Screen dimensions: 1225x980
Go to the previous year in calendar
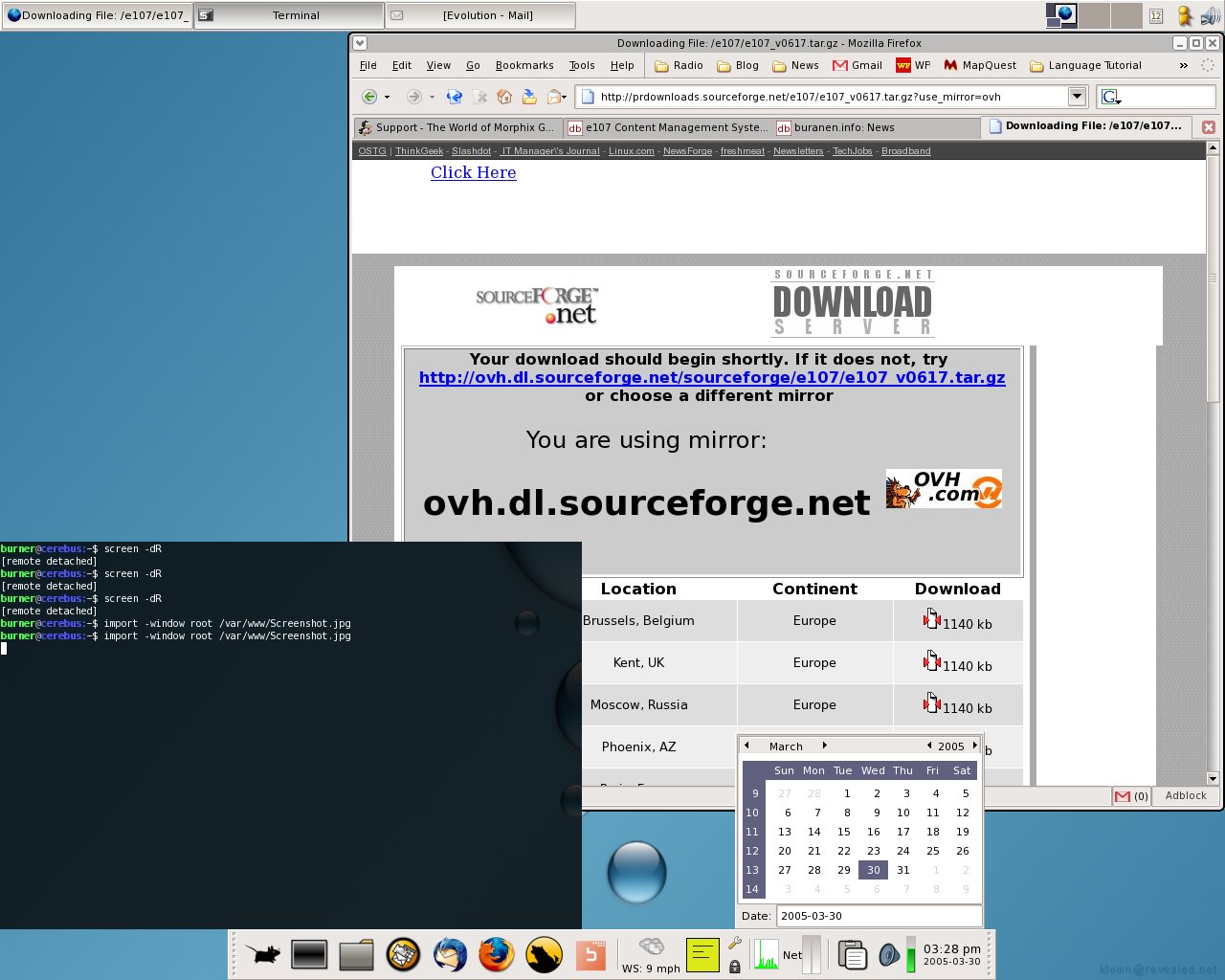coord(929,746)
